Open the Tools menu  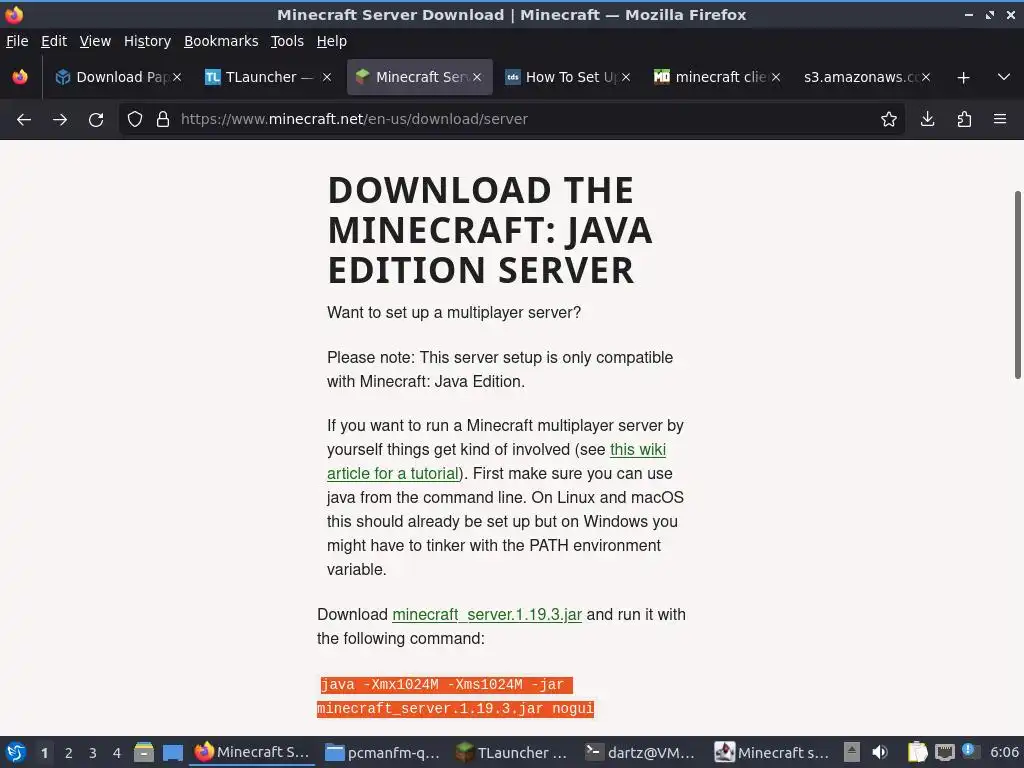coord(287,41)
